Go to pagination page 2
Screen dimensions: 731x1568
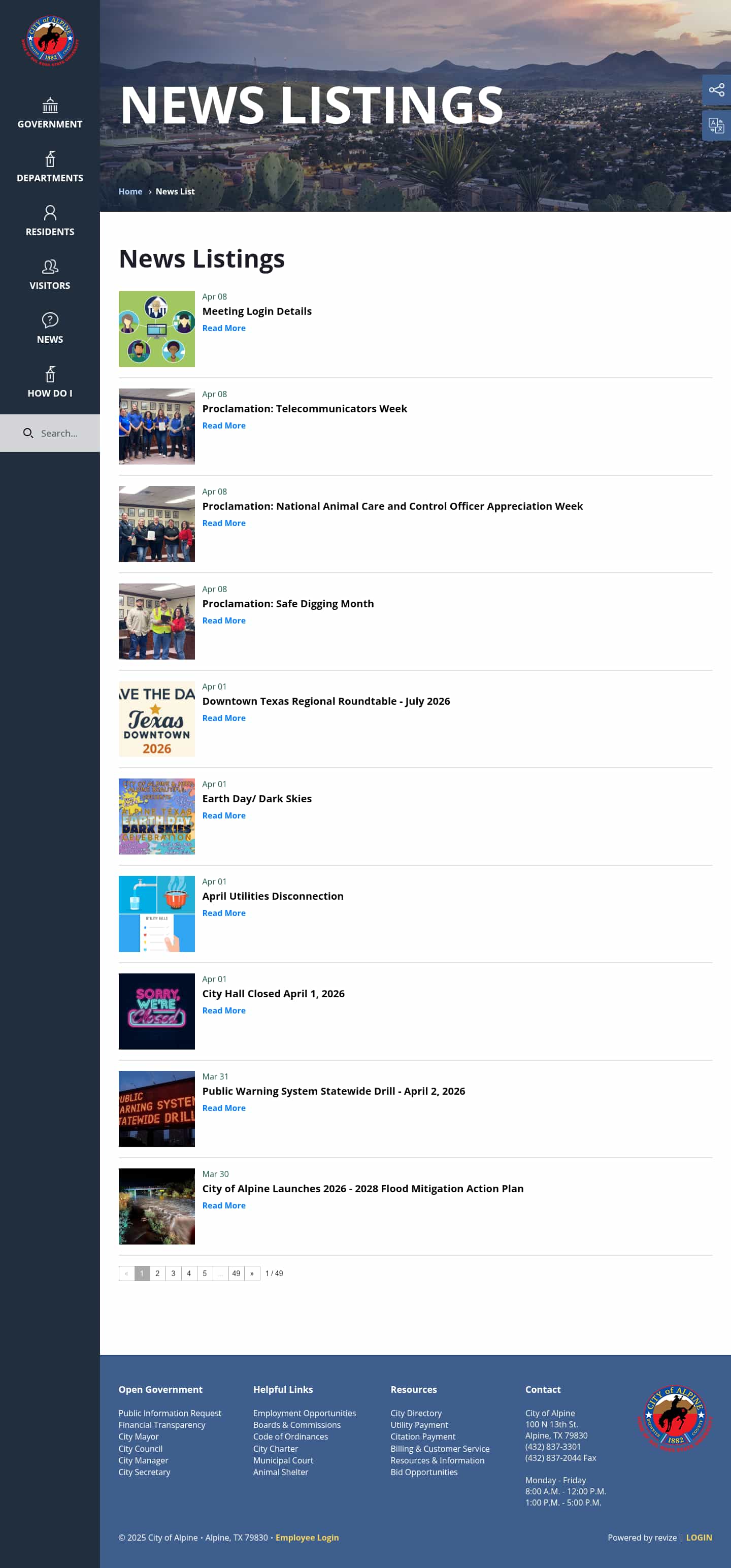(158, 1273)
